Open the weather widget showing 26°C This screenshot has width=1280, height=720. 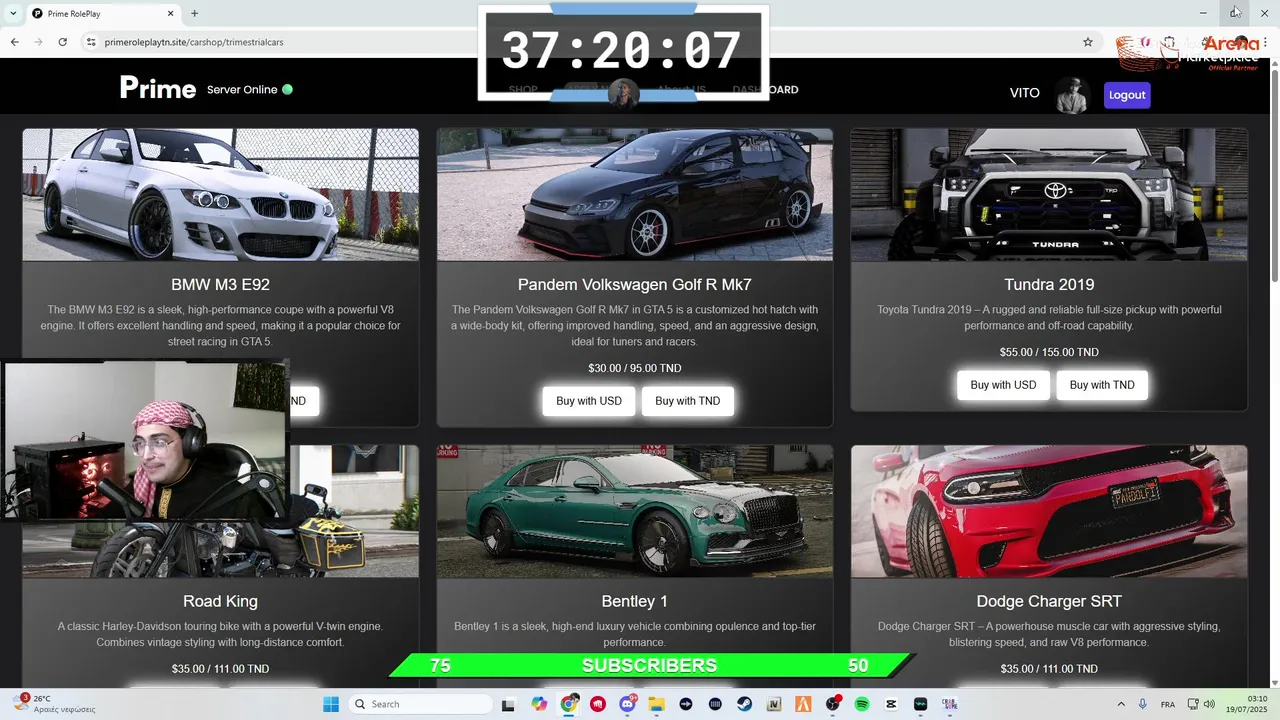55,704
